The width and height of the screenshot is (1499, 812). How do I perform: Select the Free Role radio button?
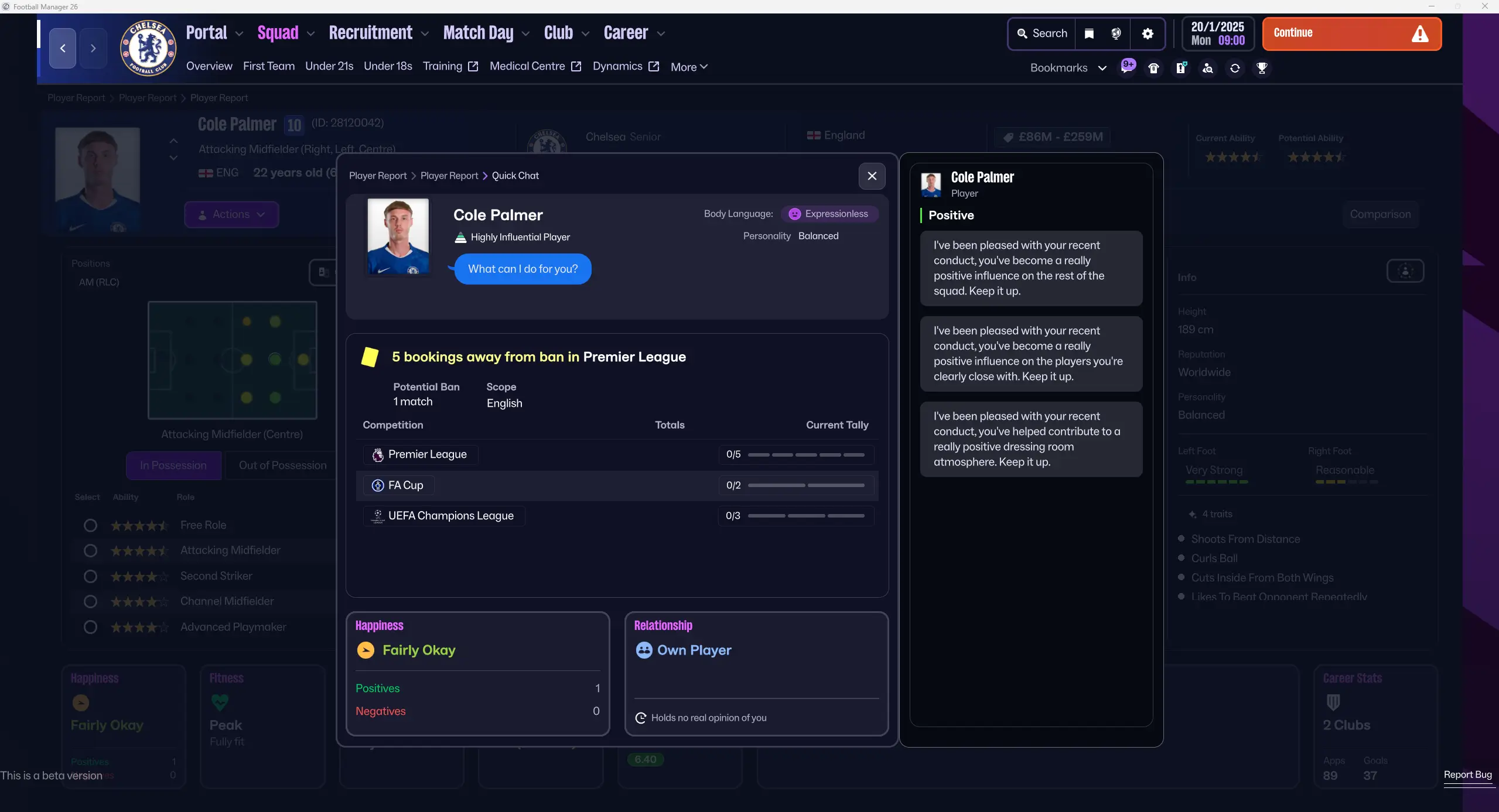[90, 525]
